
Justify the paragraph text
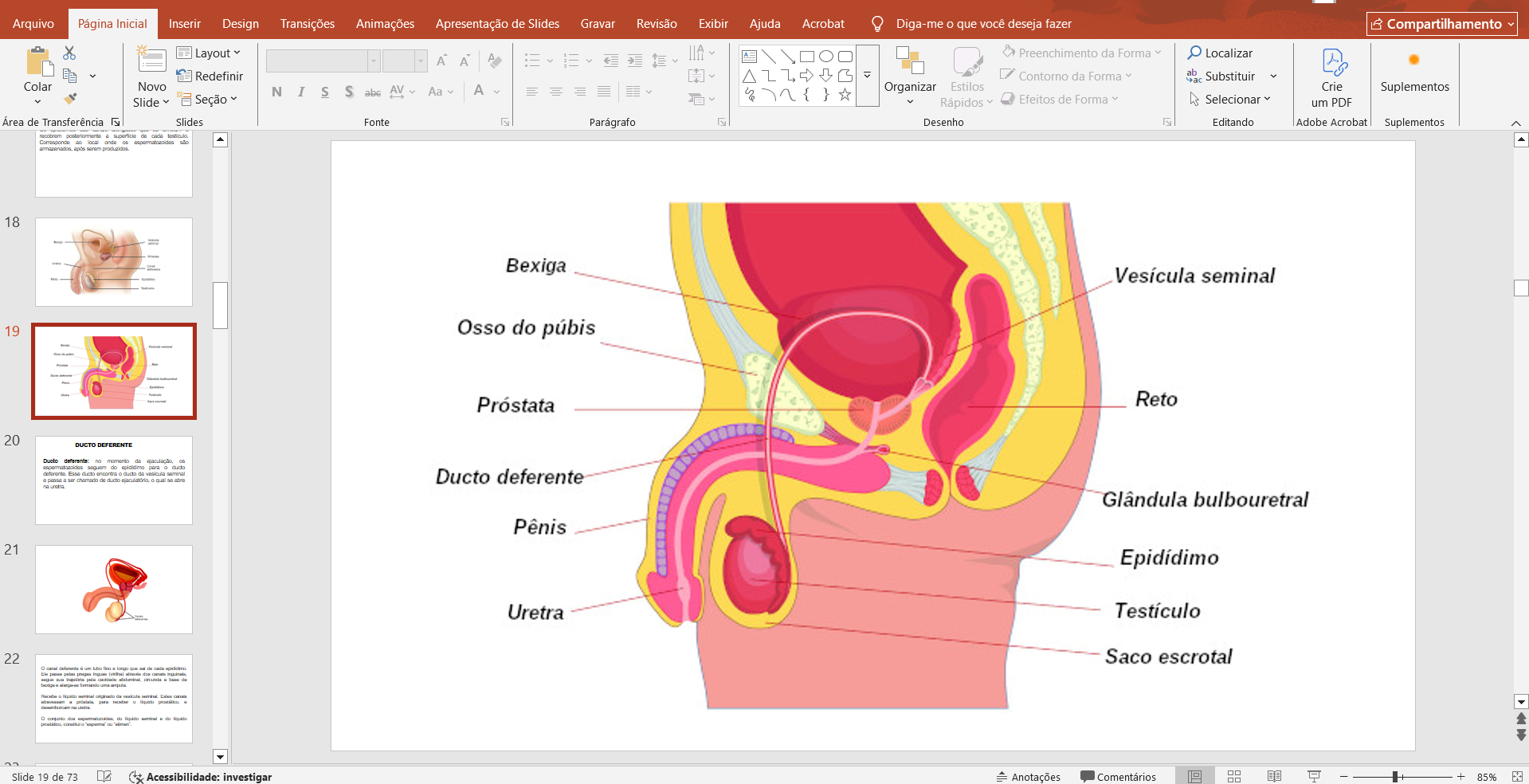click(x=604, y=92)
